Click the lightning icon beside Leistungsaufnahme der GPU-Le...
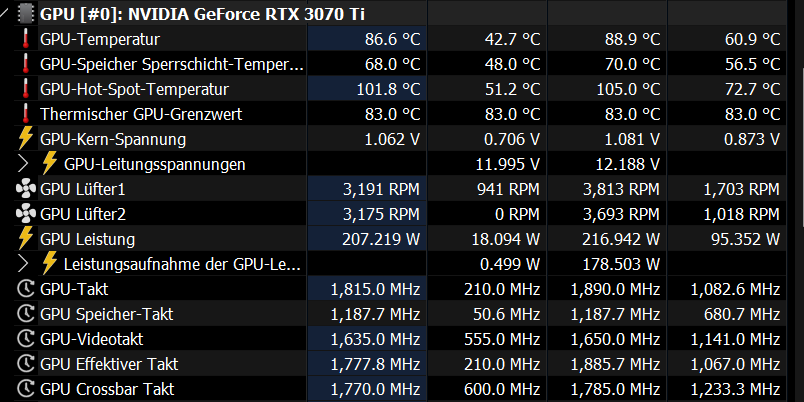Image resolution: width=804 pixels, height=402 pixels. pos(50,264)
